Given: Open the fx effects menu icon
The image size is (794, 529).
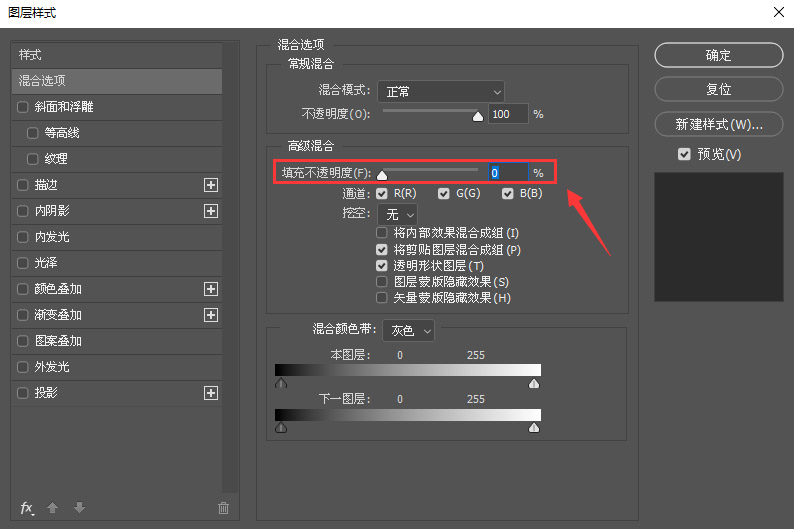Looking at the screenshot, I should 27,508.
